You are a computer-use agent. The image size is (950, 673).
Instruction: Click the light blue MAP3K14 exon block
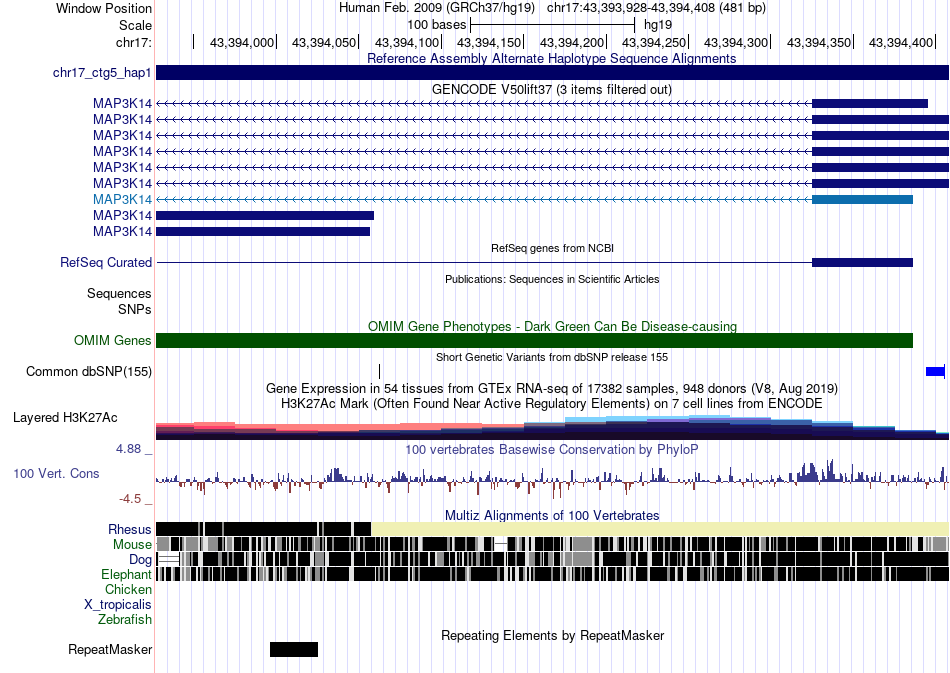(x=862, y=199)
